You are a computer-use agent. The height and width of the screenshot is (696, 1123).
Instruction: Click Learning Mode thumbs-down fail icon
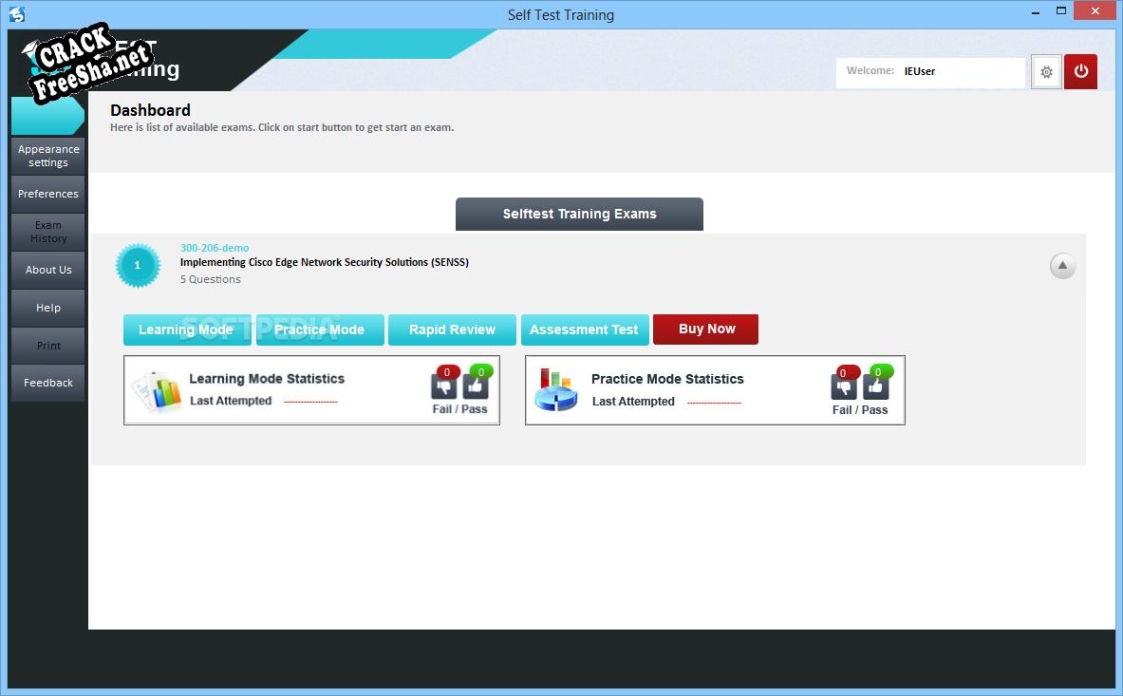click(444, 386)
